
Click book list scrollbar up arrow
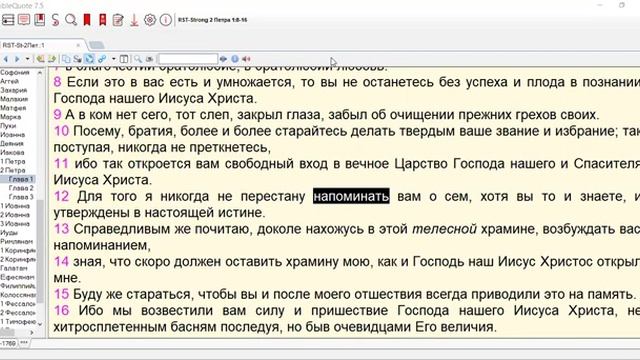[x=40, y=73]
